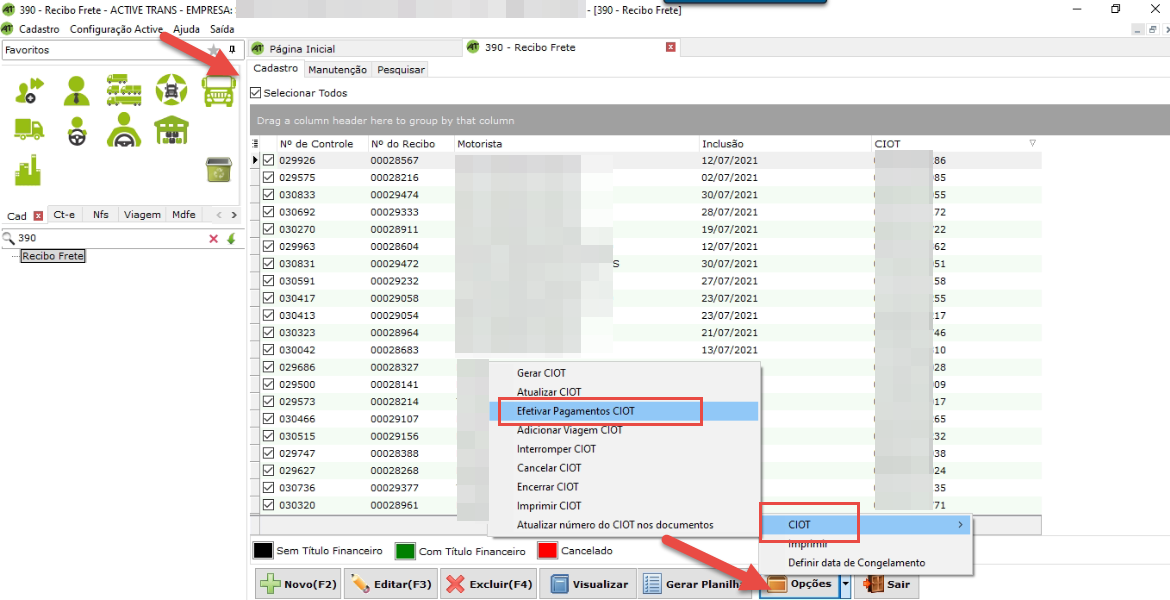Uncheck the row checkbox for 030833

[268, 195]
